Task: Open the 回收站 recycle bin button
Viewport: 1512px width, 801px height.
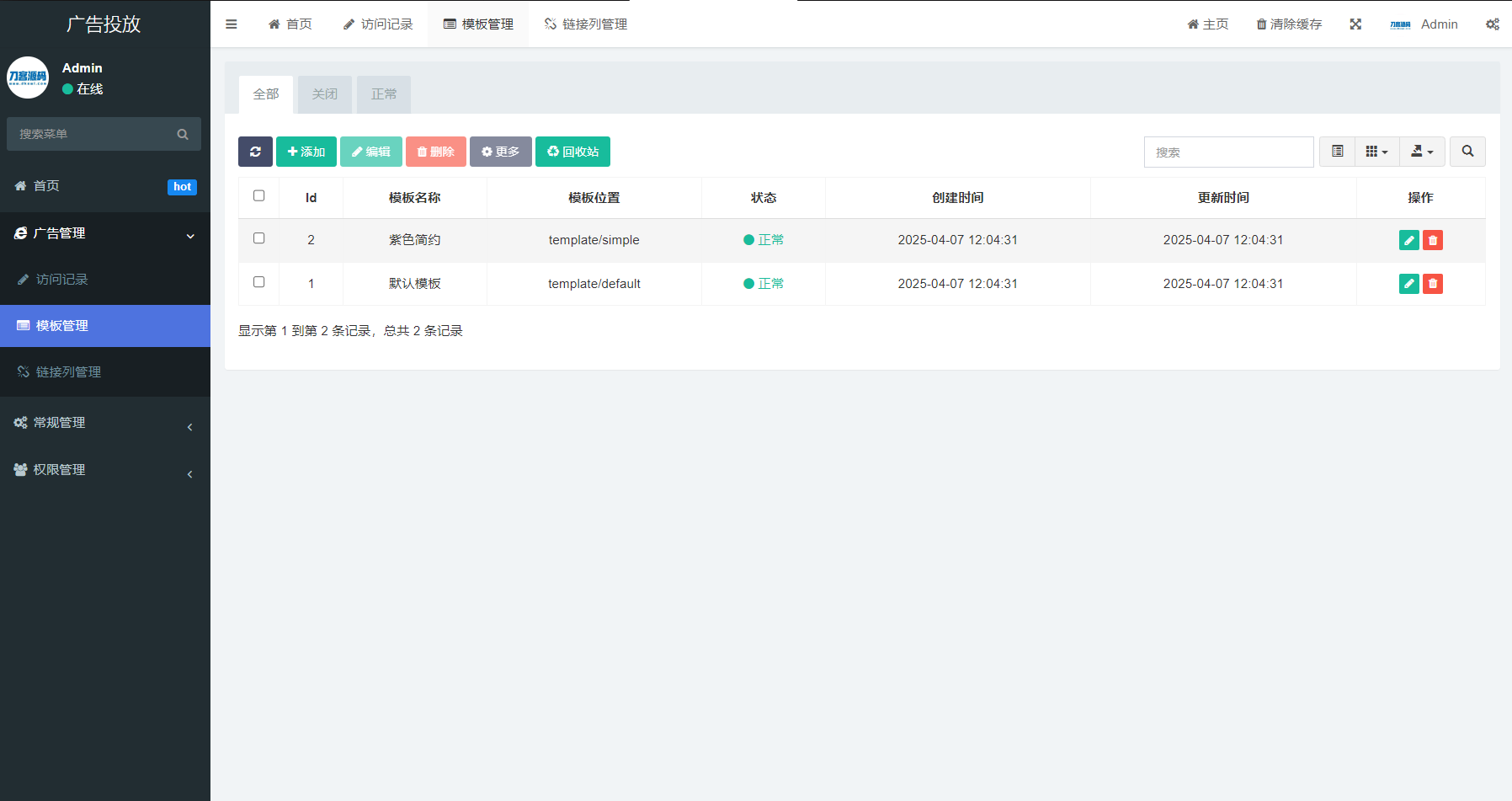Action: (572, 152)
